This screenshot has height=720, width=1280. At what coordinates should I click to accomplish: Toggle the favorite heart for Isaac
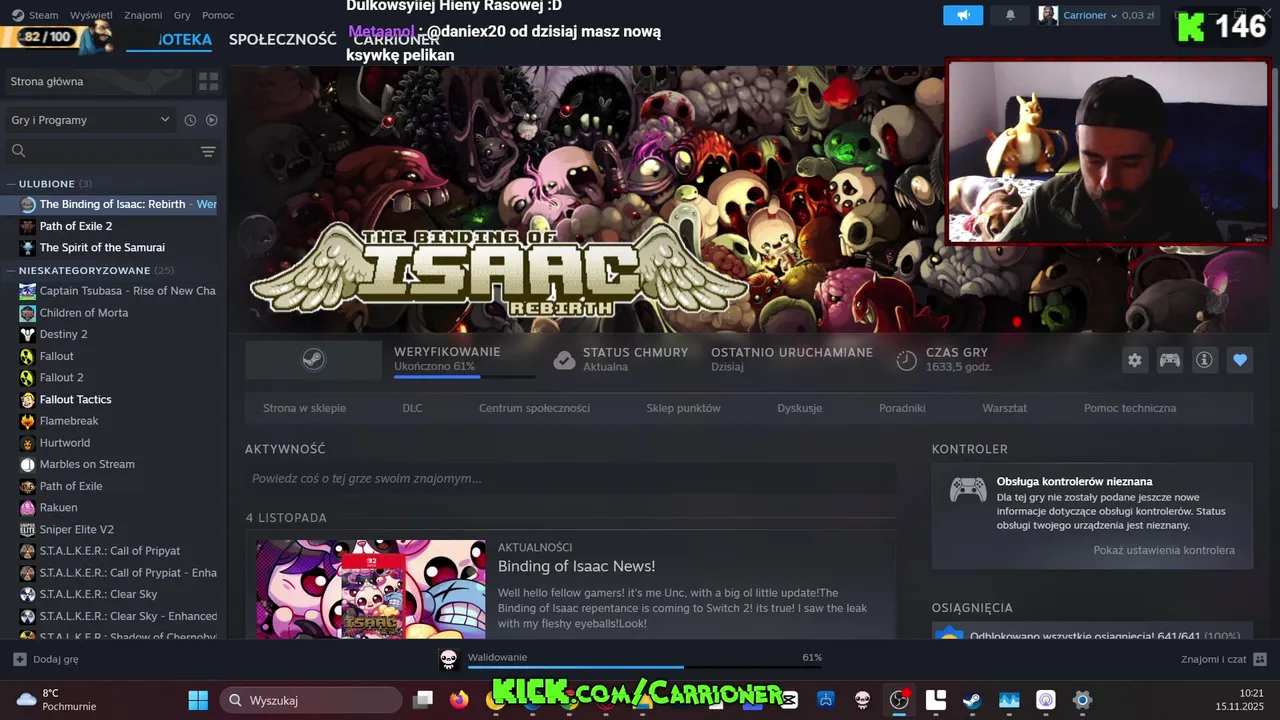[1240, 360]
